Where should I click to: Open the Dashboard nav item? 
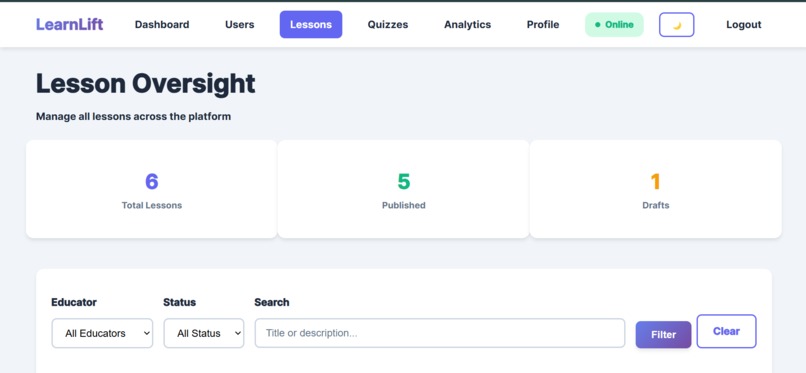tap(162, 25)
